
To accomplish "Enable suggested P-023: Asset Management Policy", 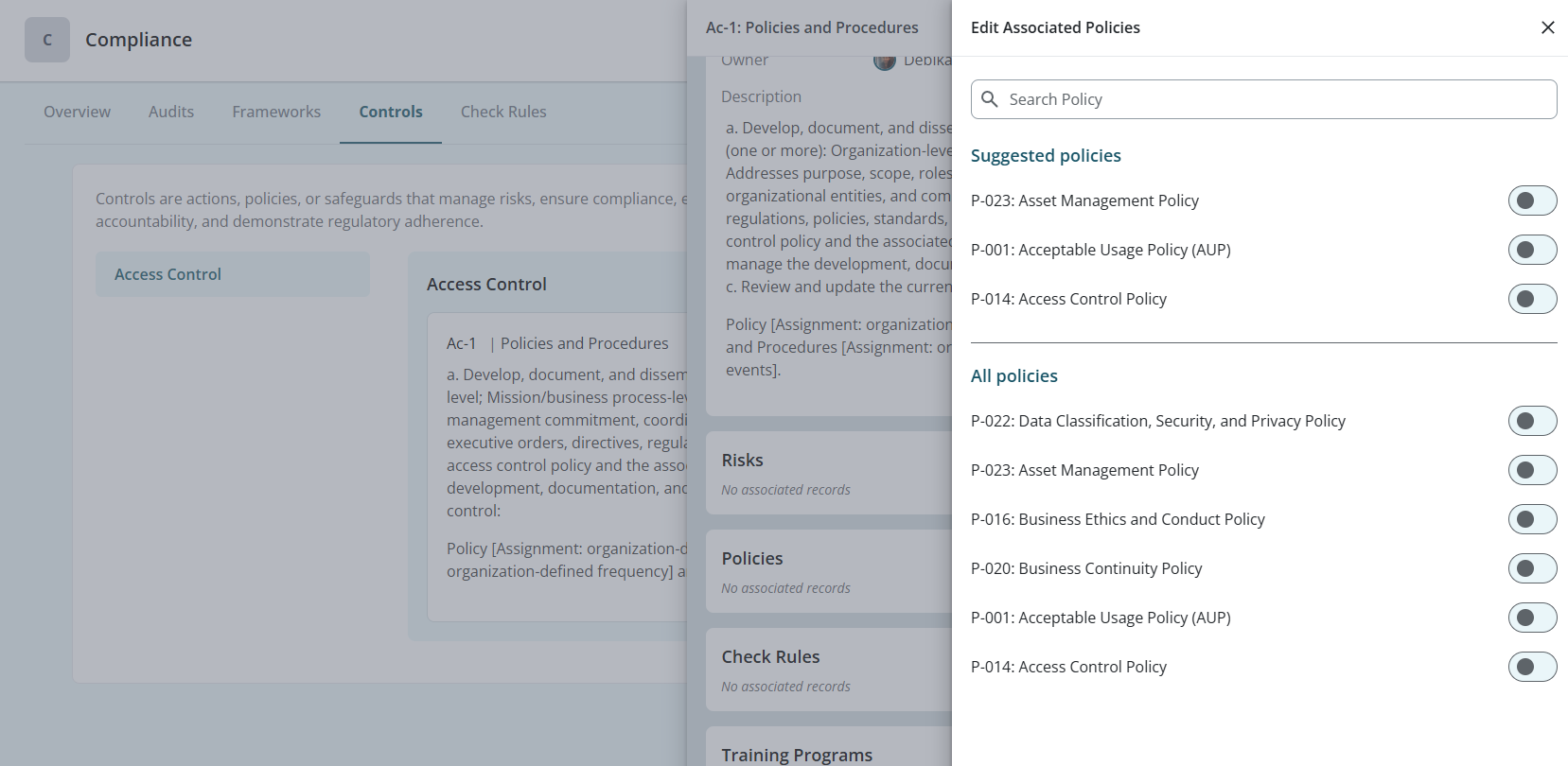I will click(1532, 200).
